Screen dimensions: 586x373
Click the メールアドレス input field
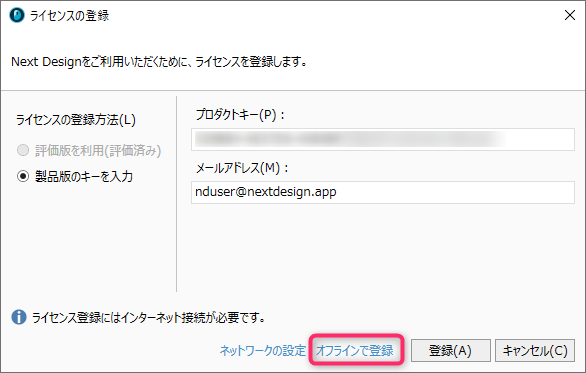click(x=383, y=192)
